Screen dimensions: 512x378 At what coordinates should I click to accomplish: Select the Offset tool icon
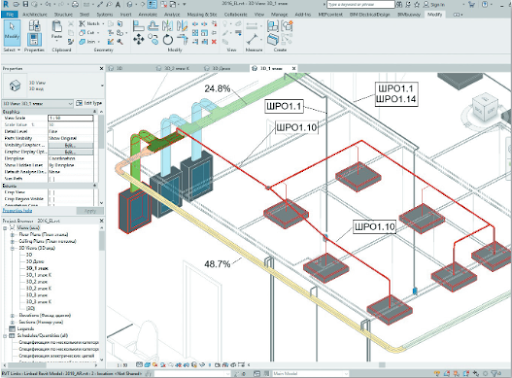click(153, 26)
